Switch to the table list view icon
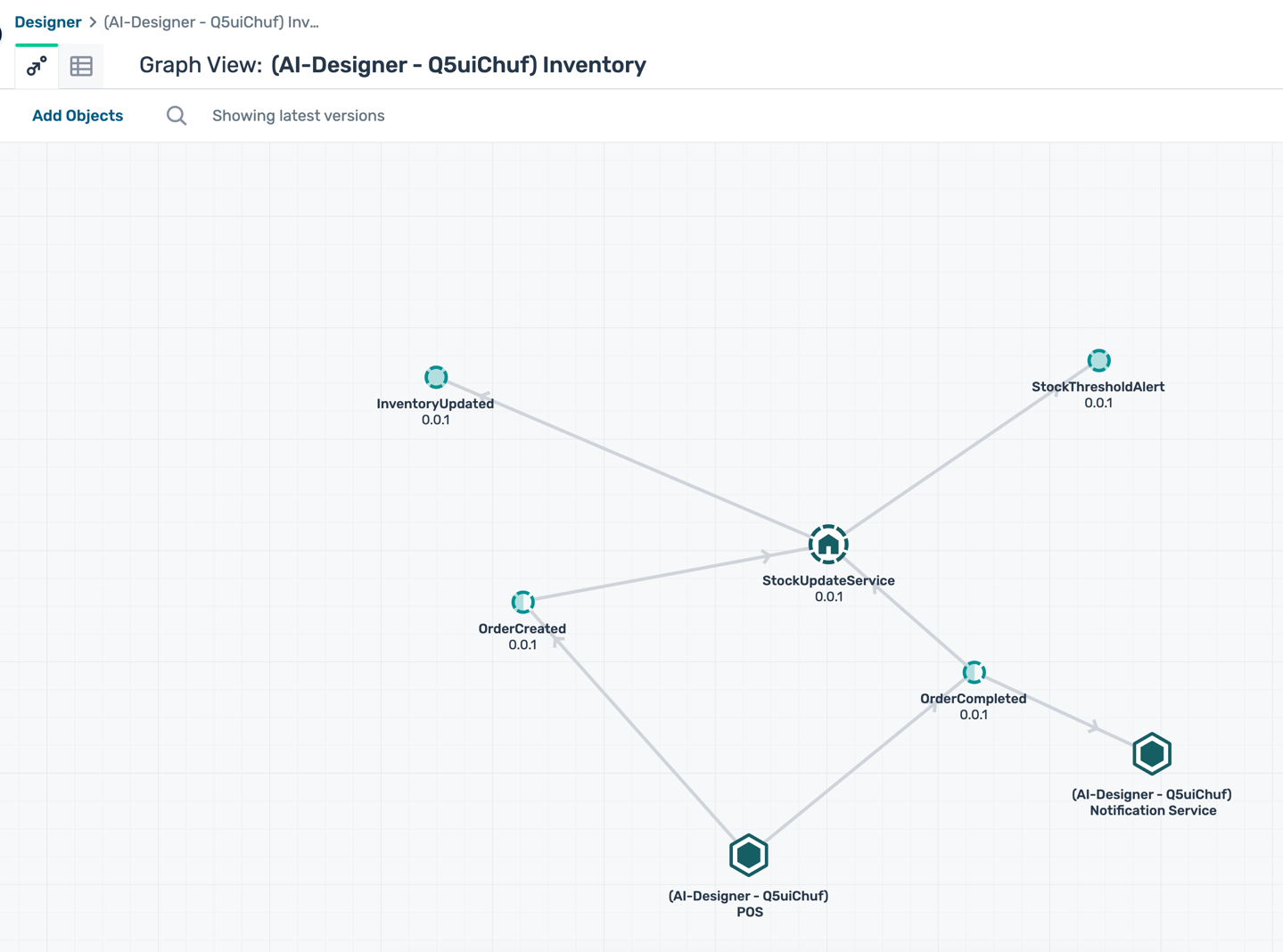Image resolution: width=1283 pixels, height=952 pixels. [x=81, y=66]
